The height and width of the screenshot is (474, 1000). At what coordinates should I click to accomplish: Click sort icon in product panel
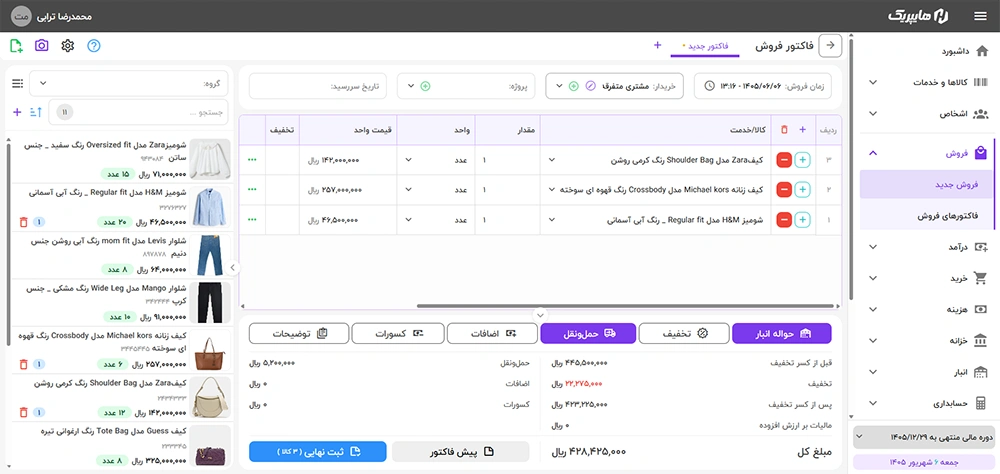point(36,112)
